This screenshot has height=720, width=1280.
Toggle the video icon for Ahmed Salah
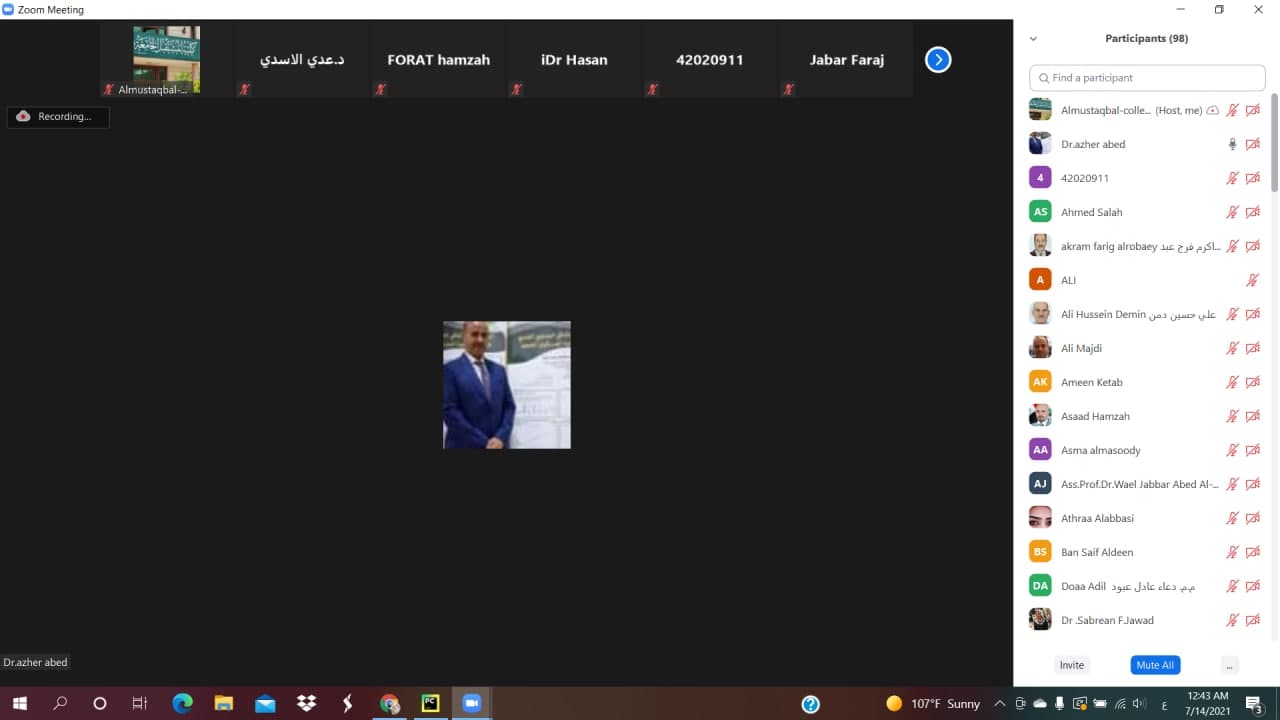coord(1252,212)
